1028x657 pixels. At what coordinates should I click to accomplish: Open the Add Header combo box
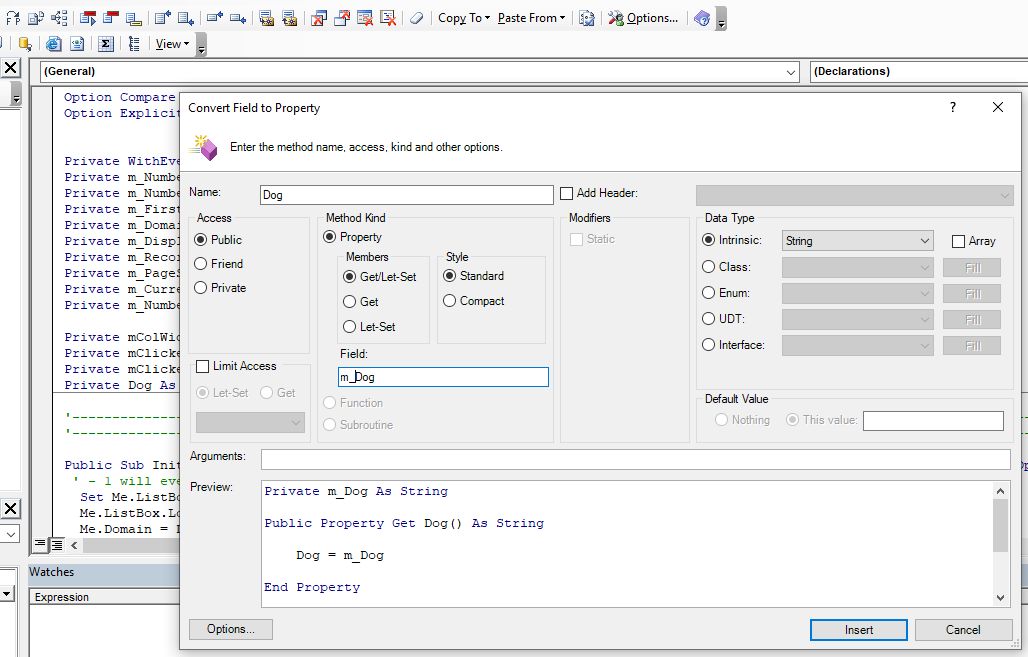[854, 195]
